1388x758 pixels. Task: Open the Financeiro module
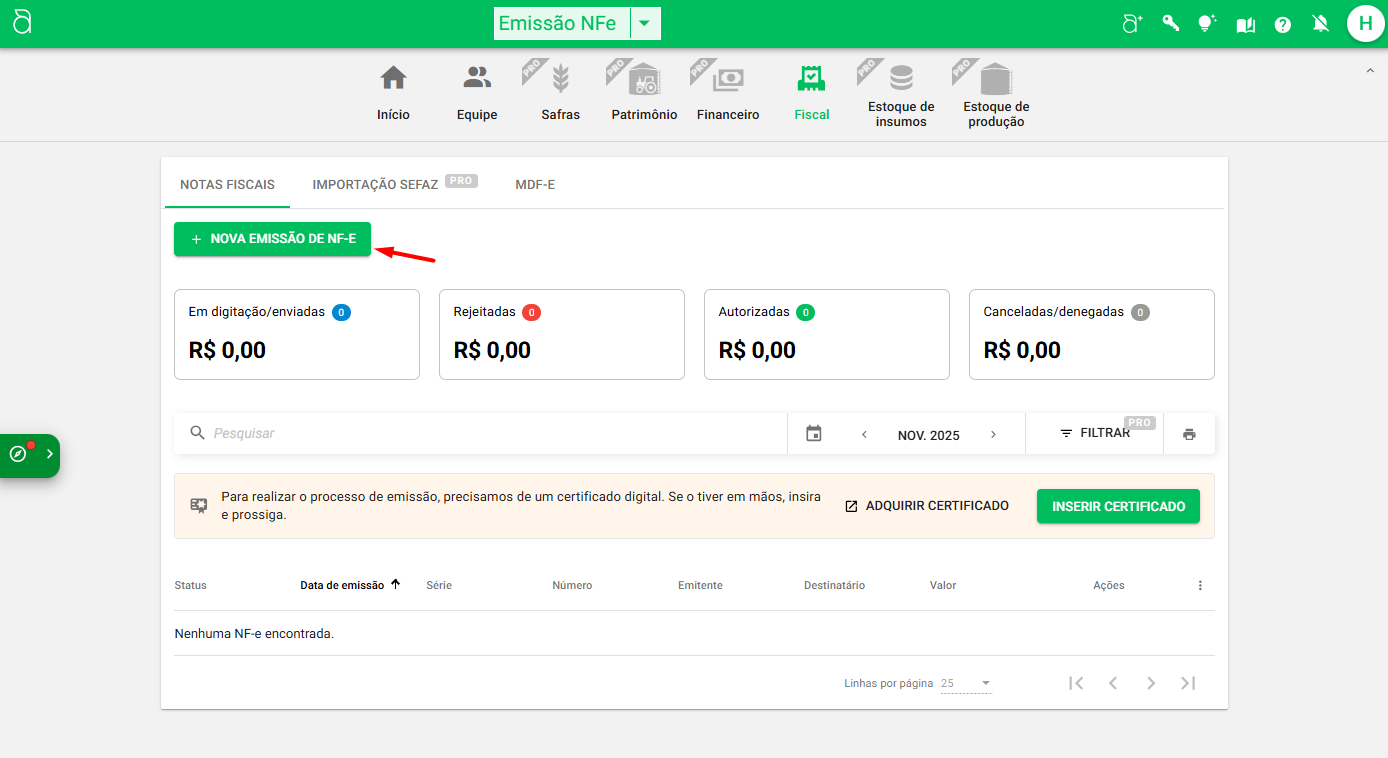coord(728,92)
